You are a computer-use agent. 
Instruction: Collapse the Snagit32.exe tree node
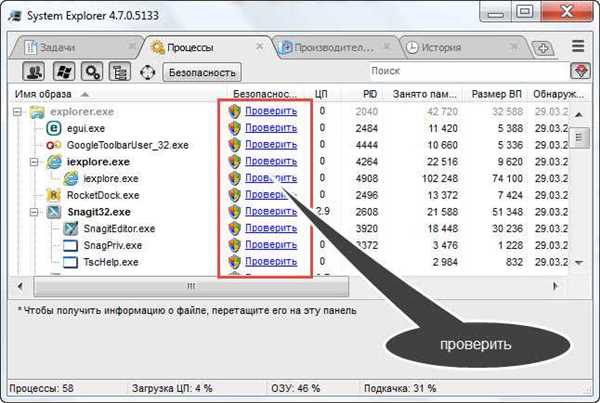pyautogui.click(x=34, y=212)
